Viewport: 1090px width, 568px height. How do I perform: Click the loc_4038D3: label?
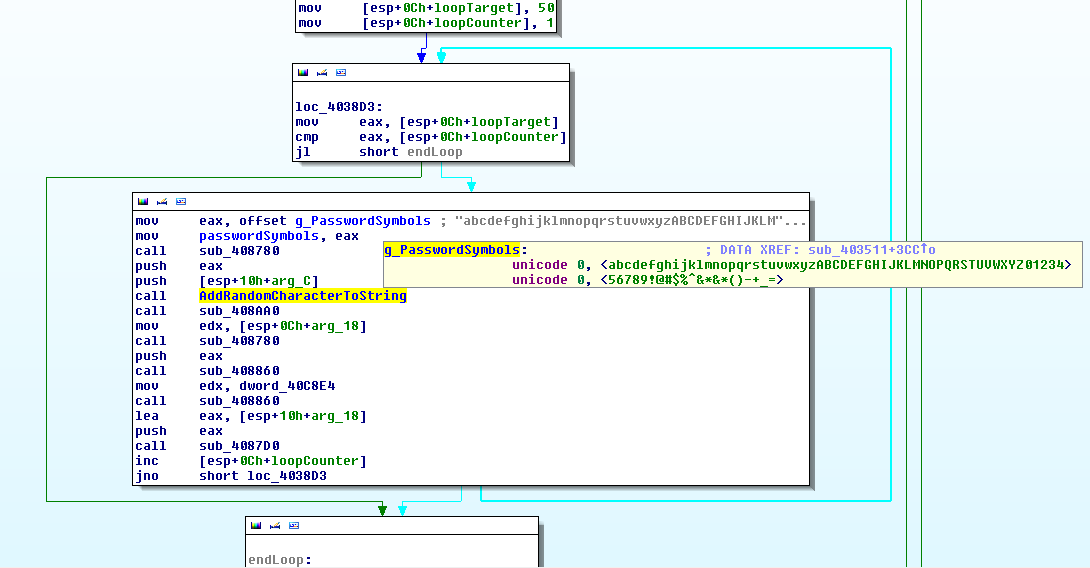pyautogui.click(x=339, y=107)
